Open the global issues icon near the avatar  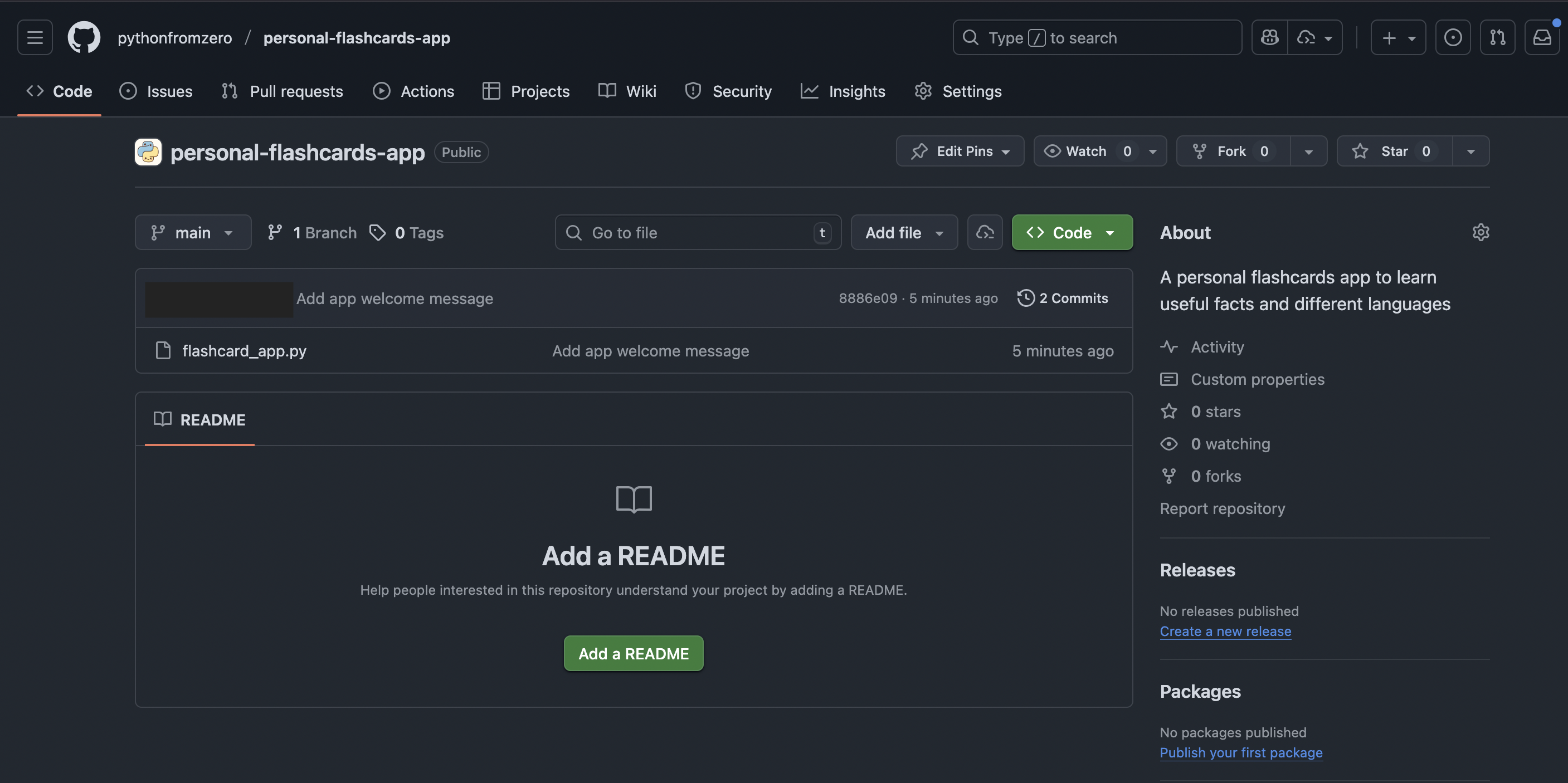(x=1454, y=37)
